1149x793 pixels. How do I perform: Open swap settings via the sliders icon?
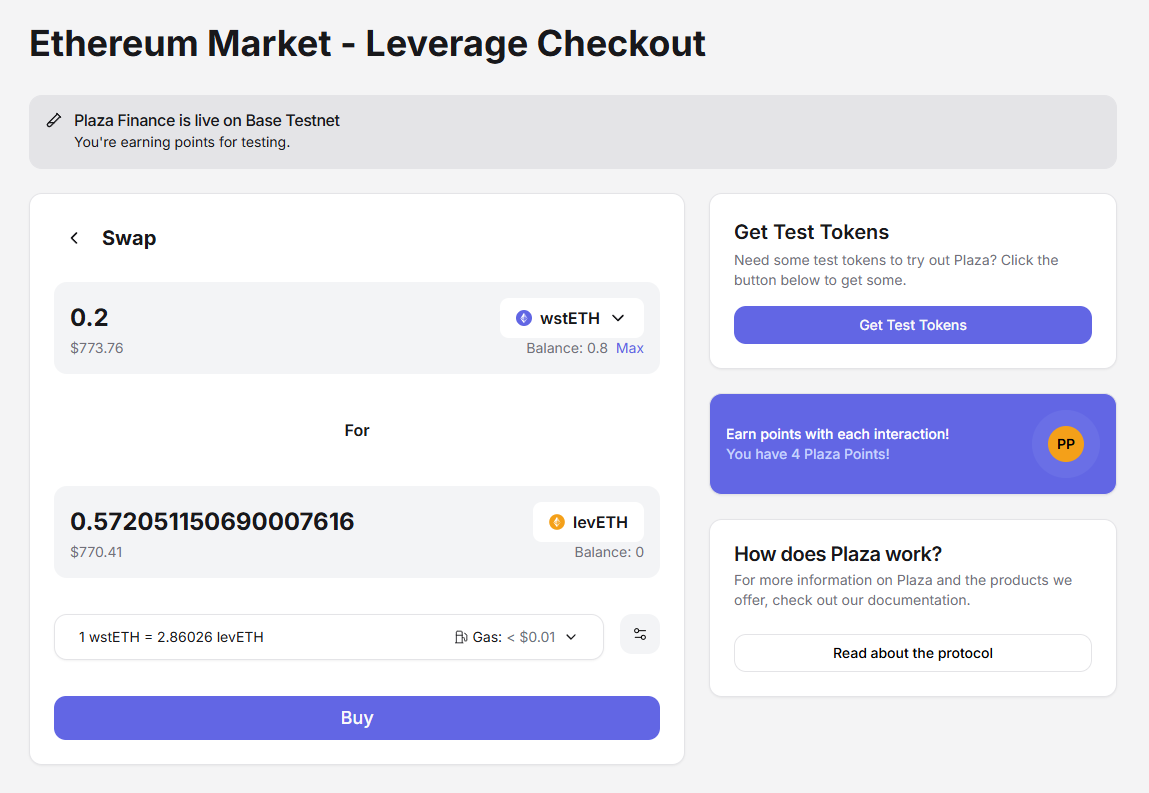pyautogui.click(x=640, y=634)
